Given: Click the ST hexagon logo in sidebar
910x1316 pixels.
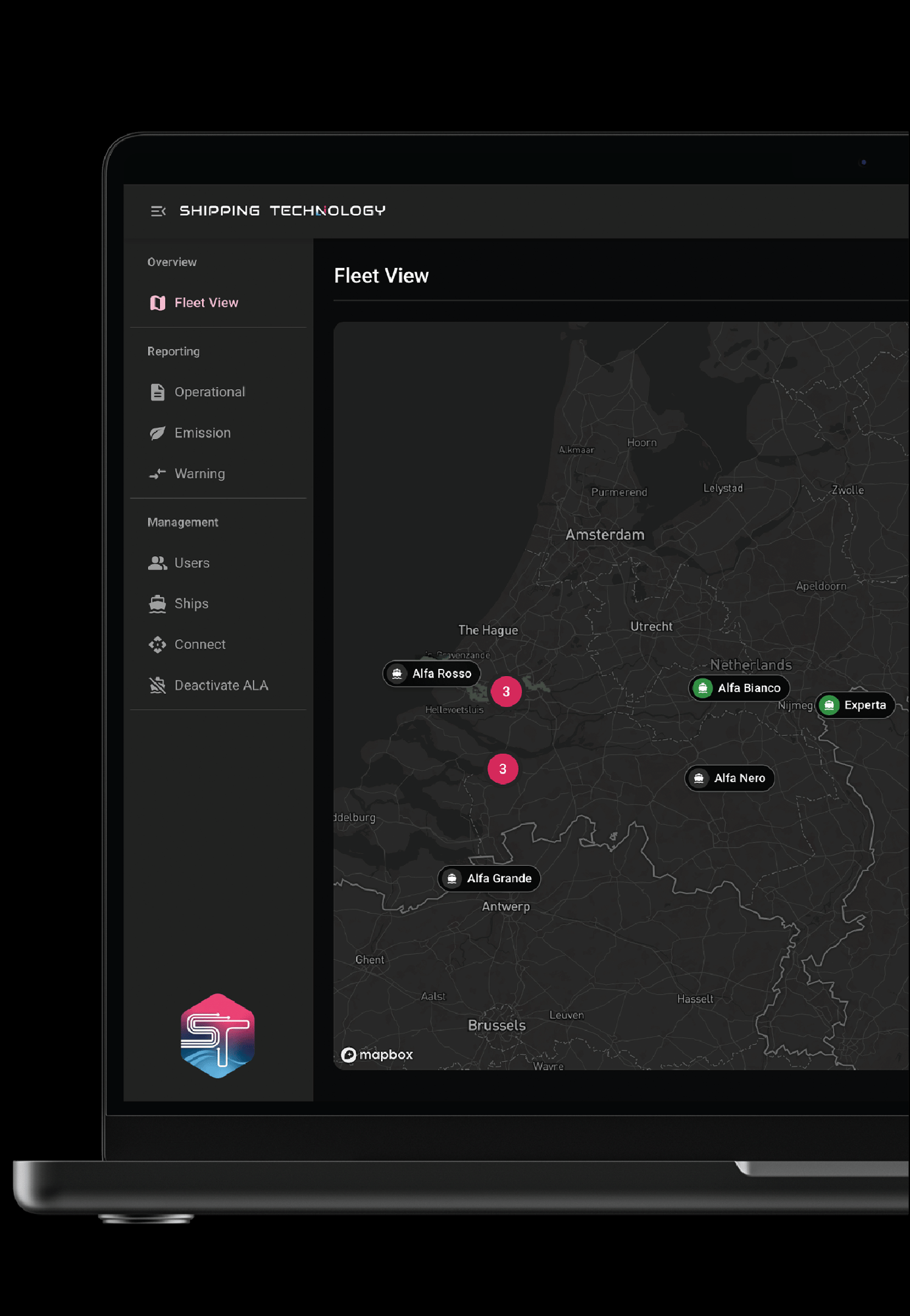Looking at the screenshot, I should (x=218, y=1036).
